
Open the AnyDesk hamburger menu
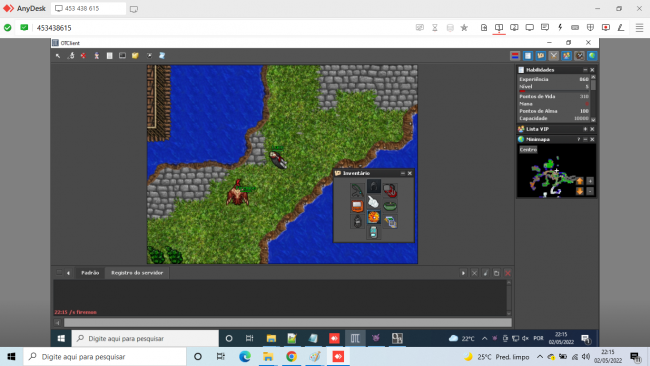639,27
